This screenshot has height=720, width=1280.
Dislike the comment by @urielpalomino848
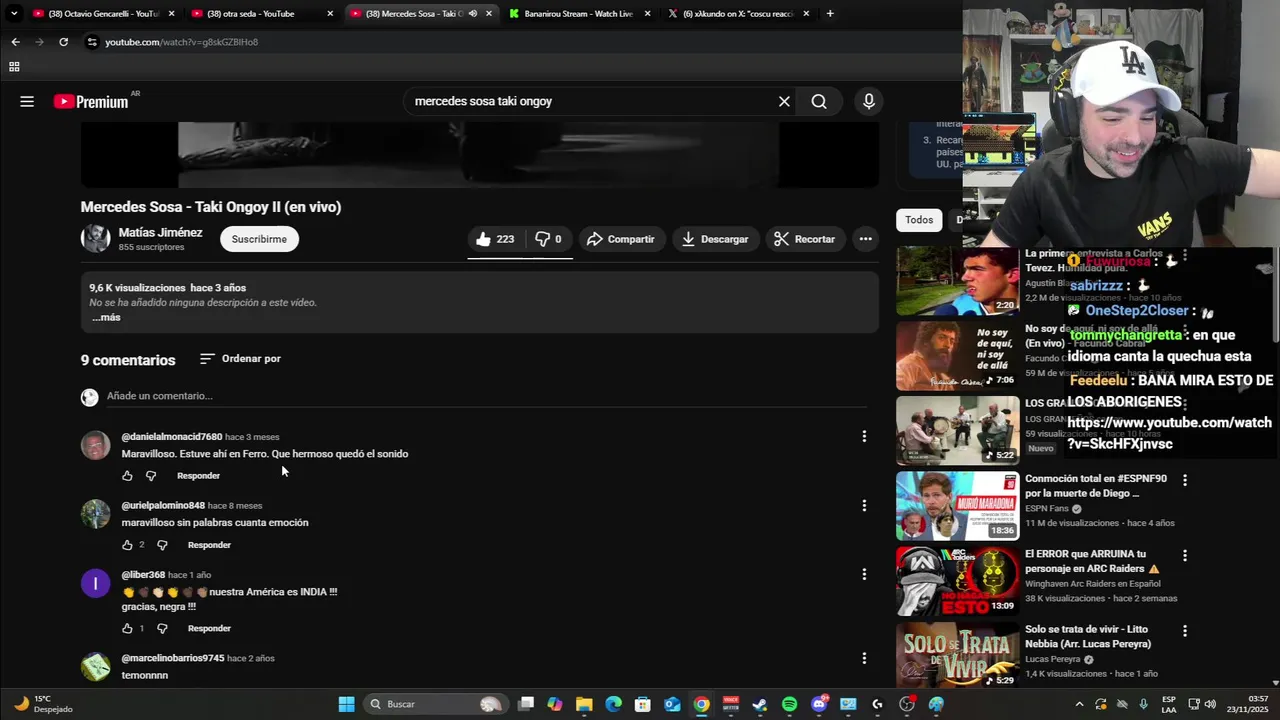162,545
